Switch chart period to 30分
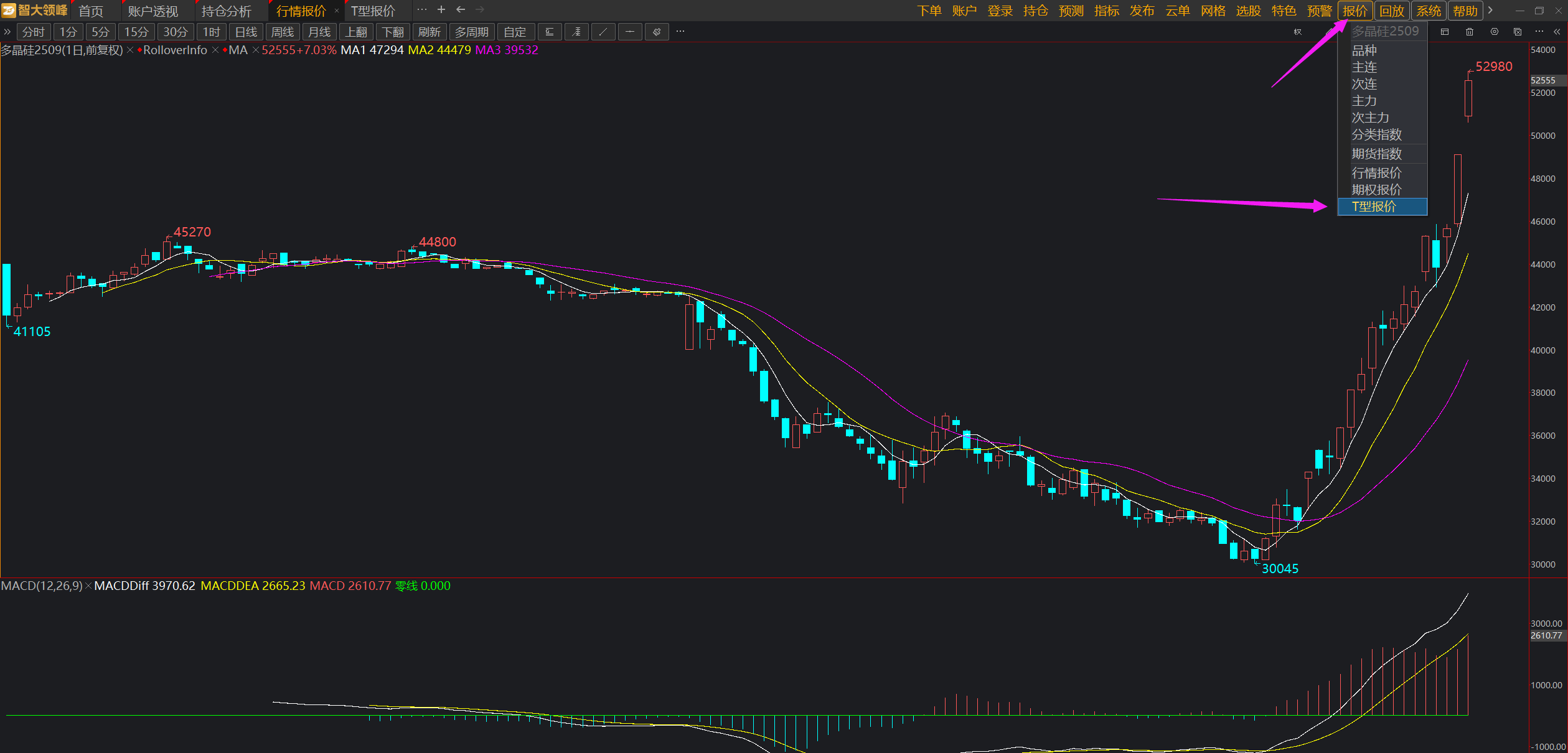The height and width of the screenshot is (753, 1568). tap(176, 32)
